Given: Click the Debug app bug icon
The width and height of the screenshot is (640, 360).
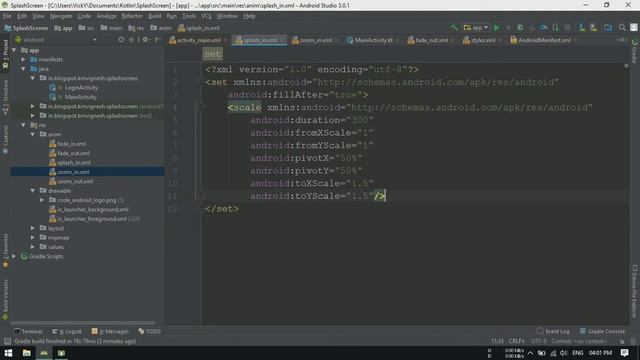Looking at the screenshot, I should pyautogui.click(x=520, y=28).
